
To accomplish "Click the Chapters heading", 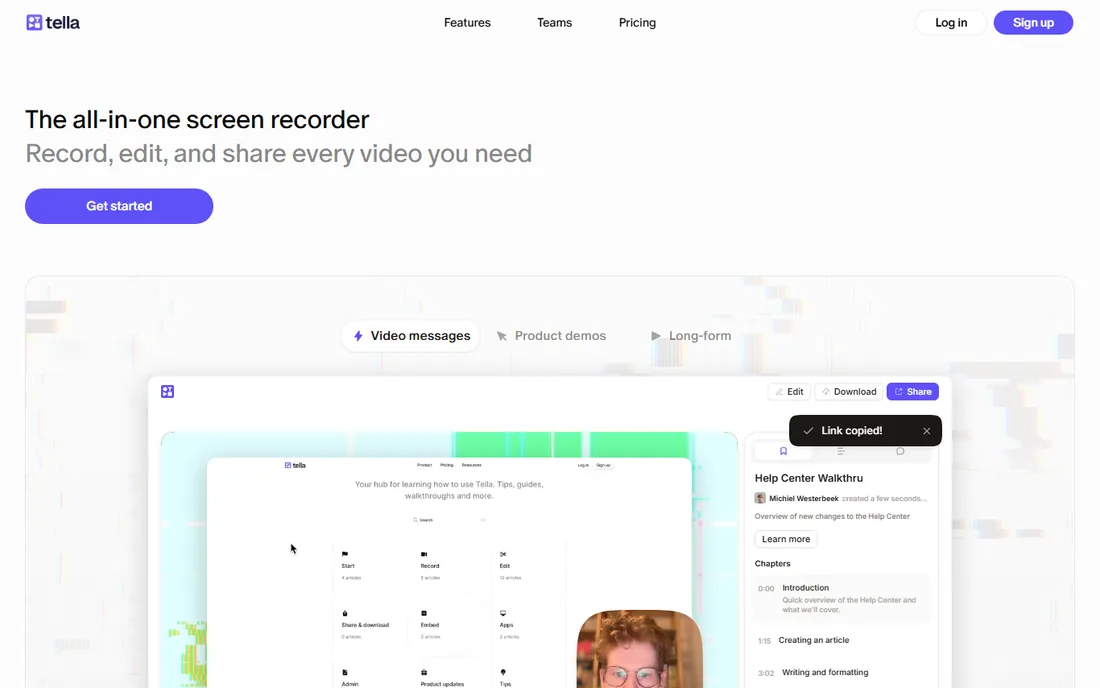I will tap(772, 564).
